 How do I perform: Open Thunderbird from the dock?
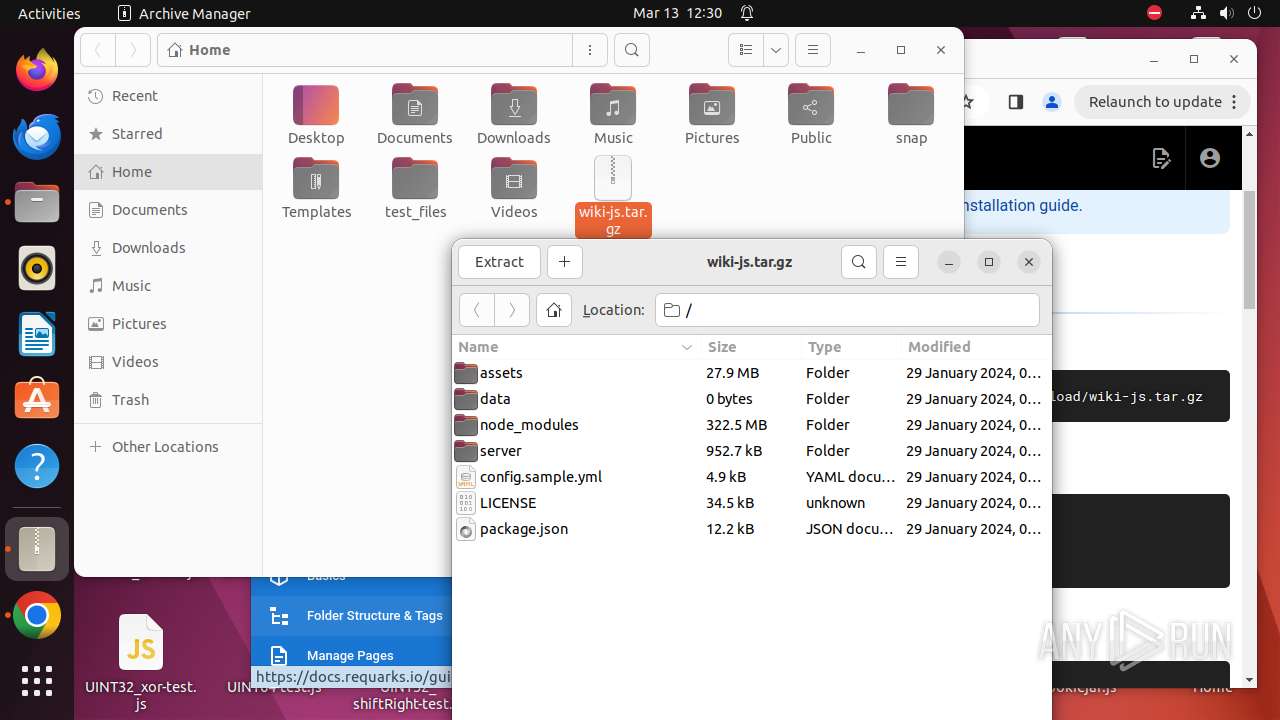[x=37, y=138]
